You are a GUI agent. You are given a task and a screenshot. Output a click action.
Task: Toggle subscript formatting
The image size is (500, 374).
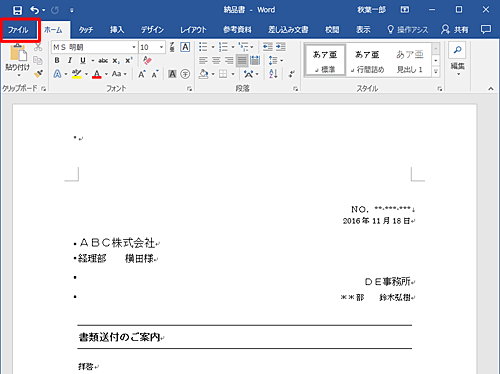point(115,61)
